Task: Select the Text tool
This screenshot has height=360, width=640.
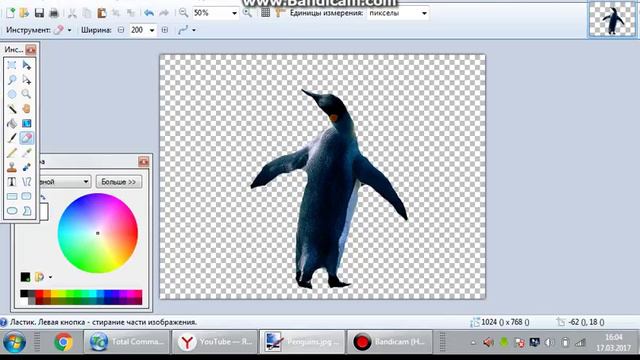Action: click(x=12, y=182)
